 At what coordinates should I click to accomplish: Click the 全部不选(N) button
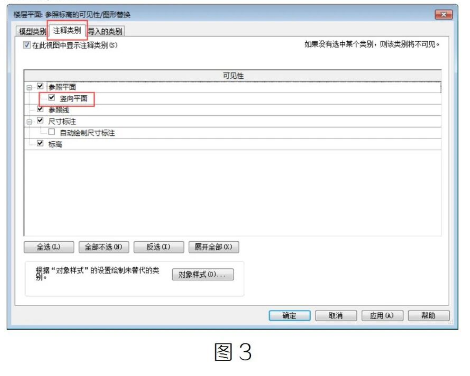pos(104,247)
